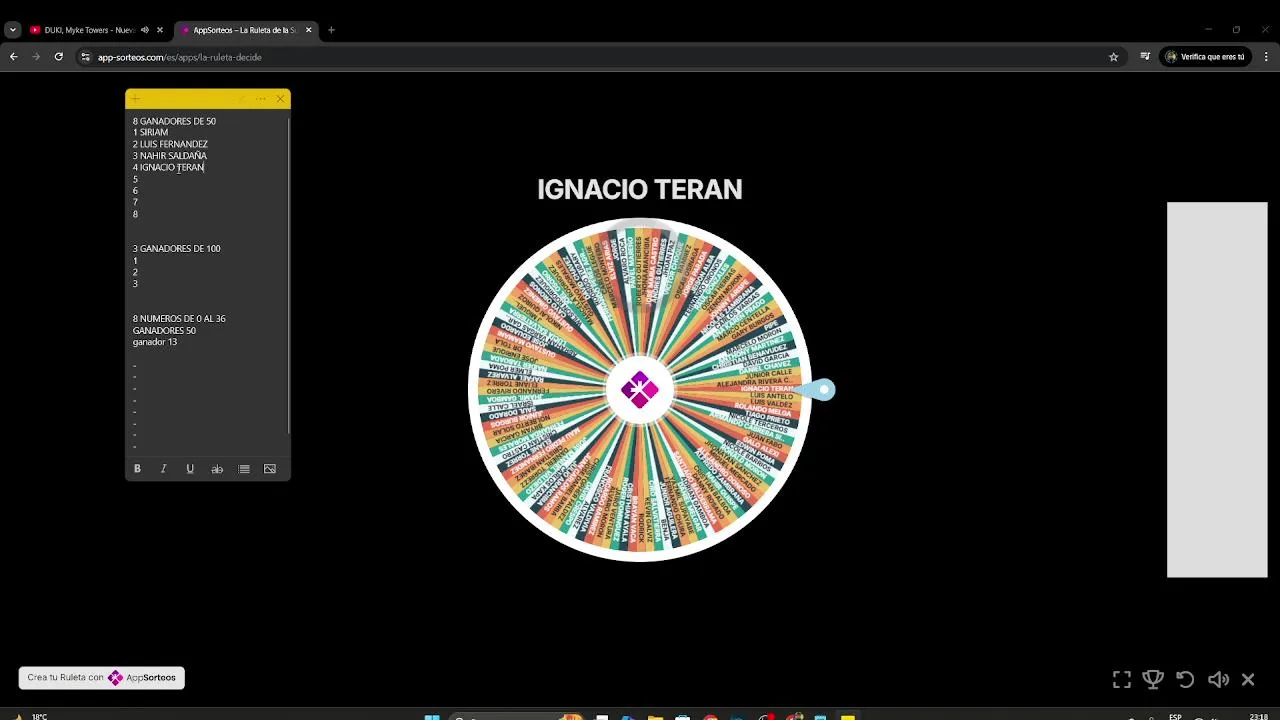Click the '3 NAHIR SALDAÑA' note line
1280x720 pixels.
(170, 156)
